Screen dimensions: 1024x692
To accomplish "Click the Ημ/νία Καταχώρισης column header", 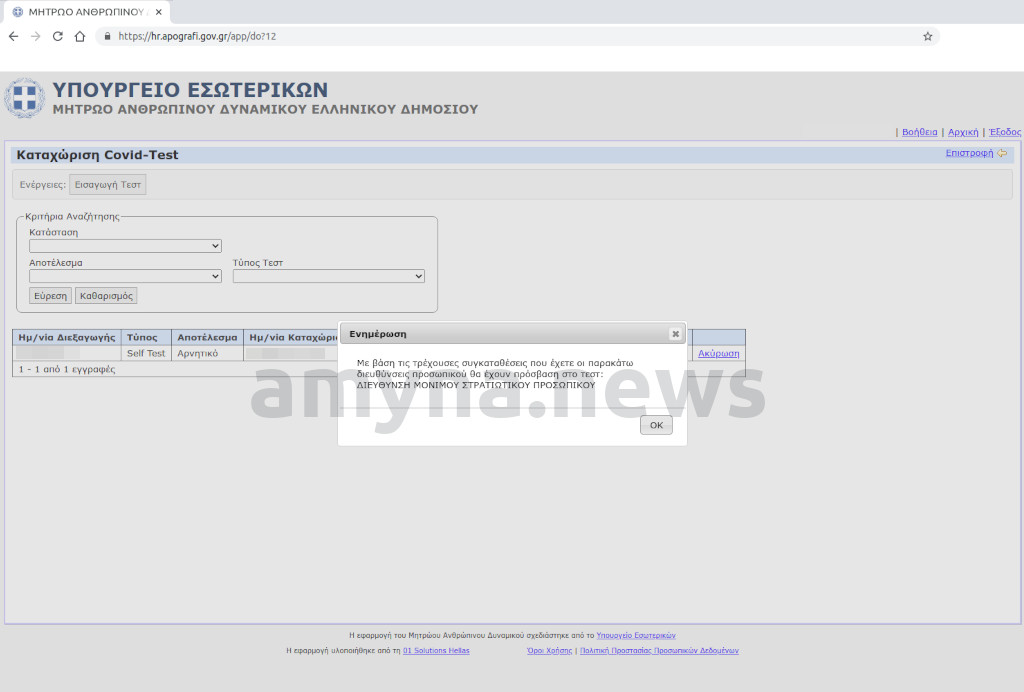I will click(x=291, y=338).
